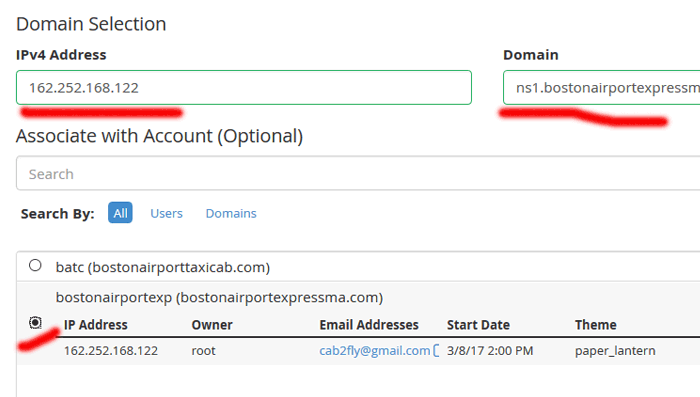Select the All search filter
Image resolution: width=700 pixels, height=397 pixels.
[120, 213]
